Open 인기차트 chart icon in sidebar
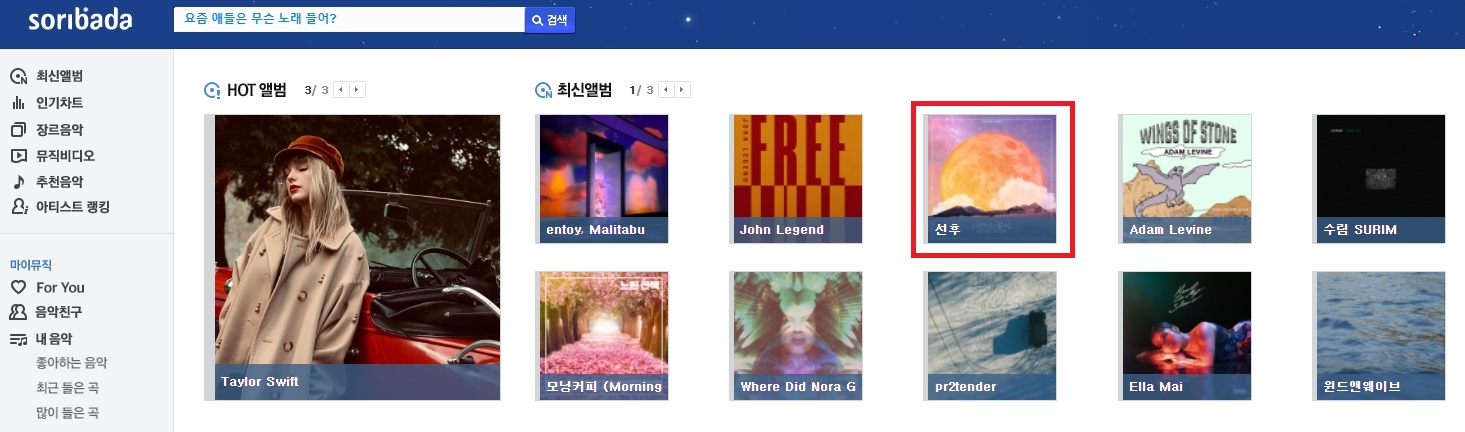 coord(18,103)
